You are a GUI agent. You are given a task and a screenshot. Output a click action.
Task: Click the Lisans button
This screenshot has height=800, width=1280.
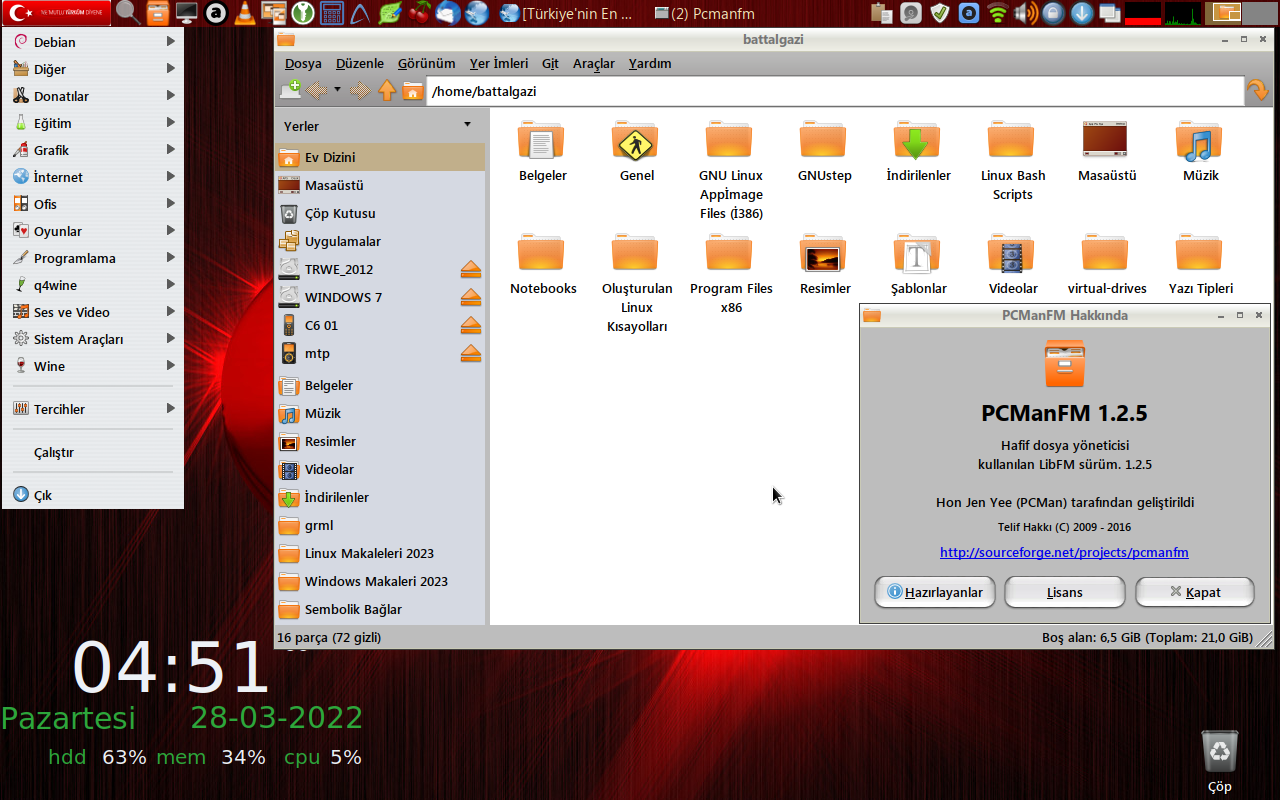point(1065,592)
